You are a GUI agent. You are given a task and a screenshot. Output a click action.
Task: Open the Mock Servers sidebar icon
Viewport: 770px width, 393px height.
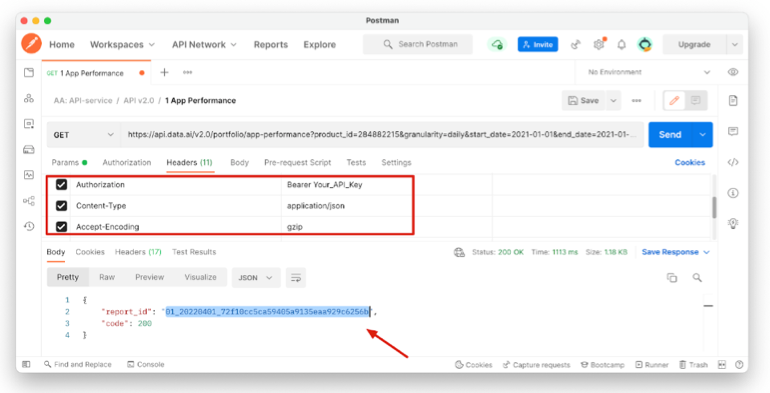[29, 149]
